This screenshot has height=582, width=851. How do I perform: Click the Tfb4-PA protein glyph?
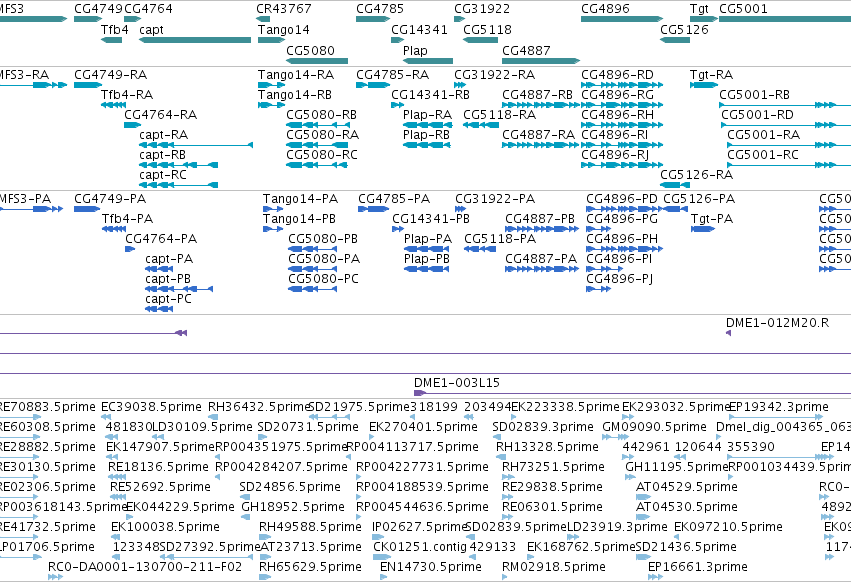[x=114, y=229]
